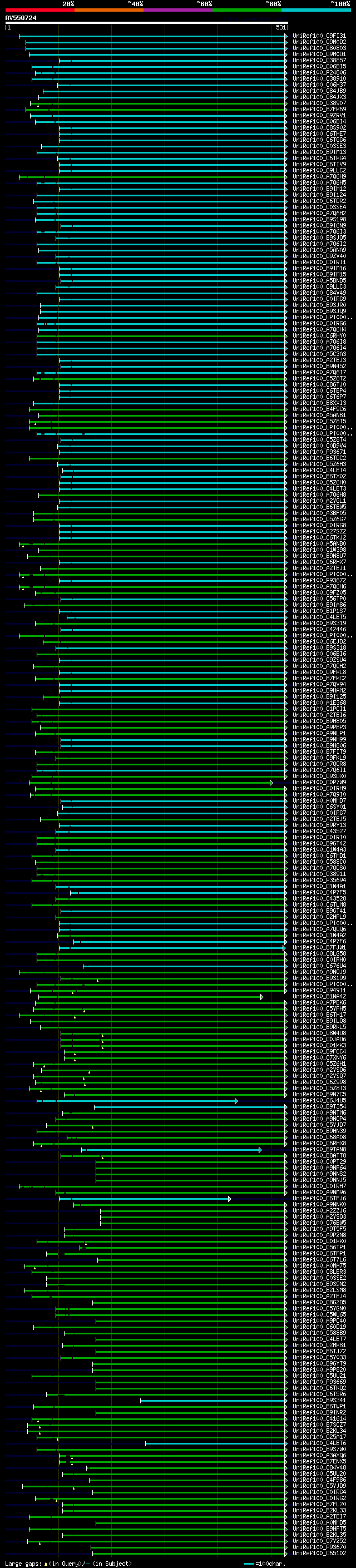The width and height of the screenshot is (356, 1568).
Task: Click the white query sequence bar
Action: pos(147,22)
